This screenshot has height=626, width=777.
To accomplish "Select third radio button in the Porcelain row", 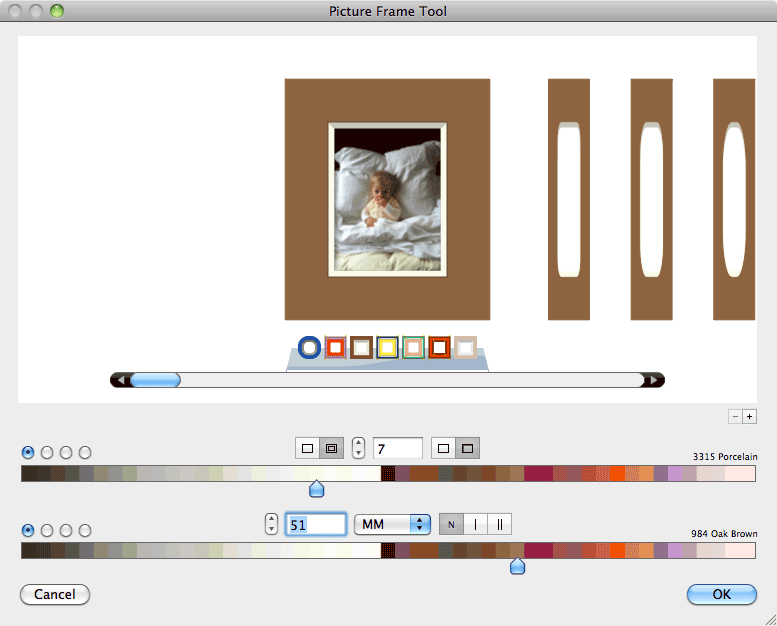I will 66,453.
